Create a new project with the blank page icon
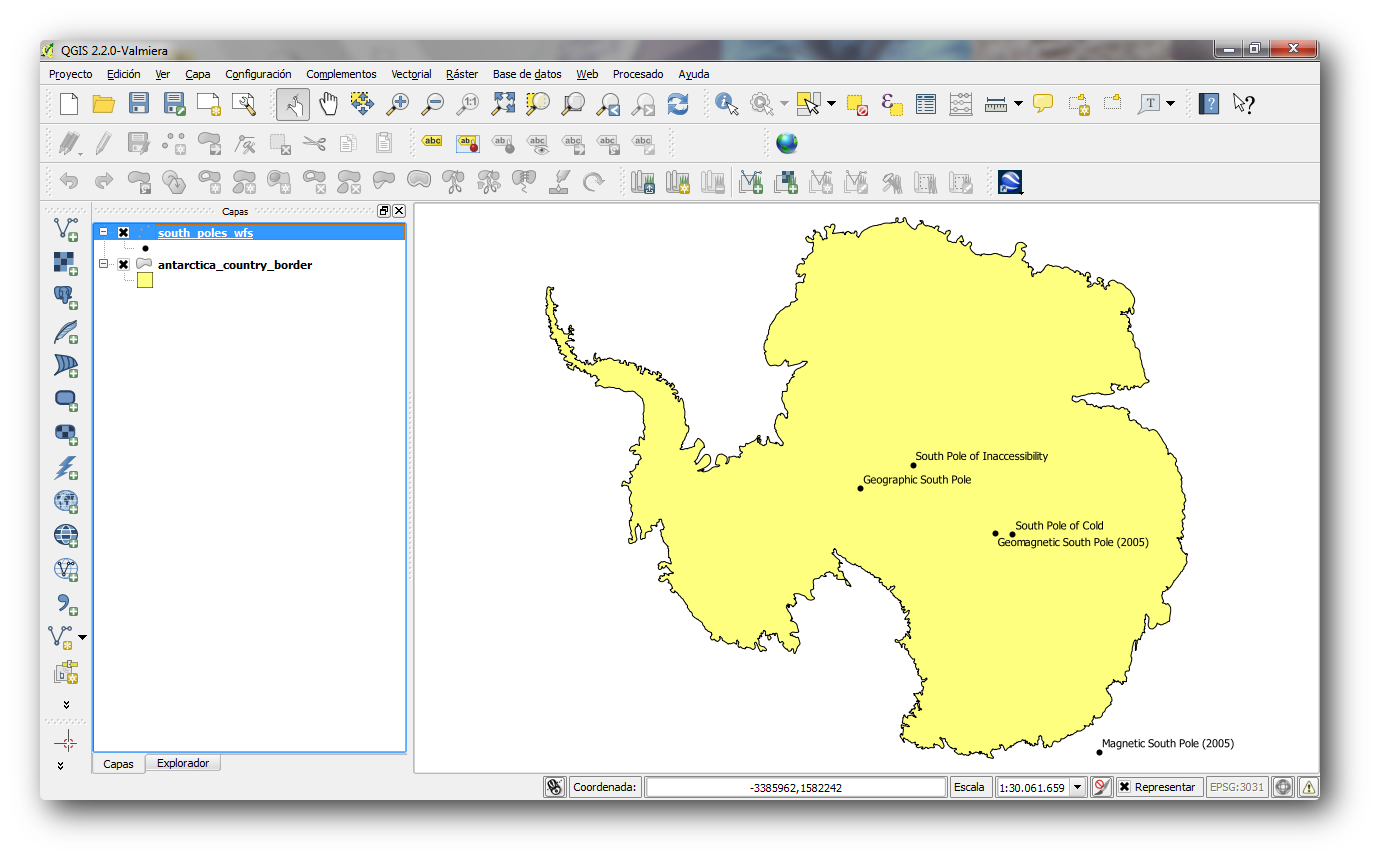This screenshot has width=1380, height=860. [69, 103]
